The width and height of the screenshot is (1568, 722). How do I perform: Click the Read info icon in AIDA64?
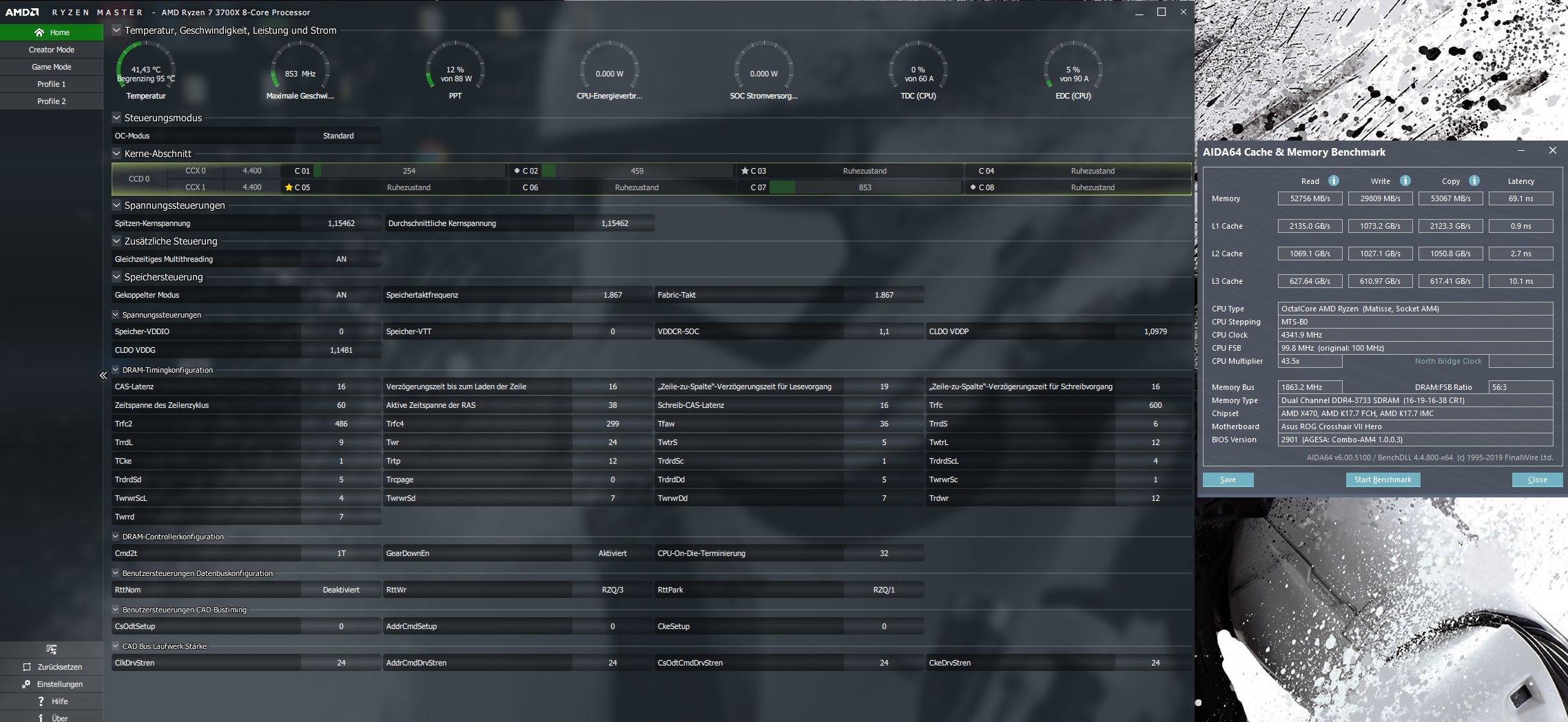(x=1334, y=180)
